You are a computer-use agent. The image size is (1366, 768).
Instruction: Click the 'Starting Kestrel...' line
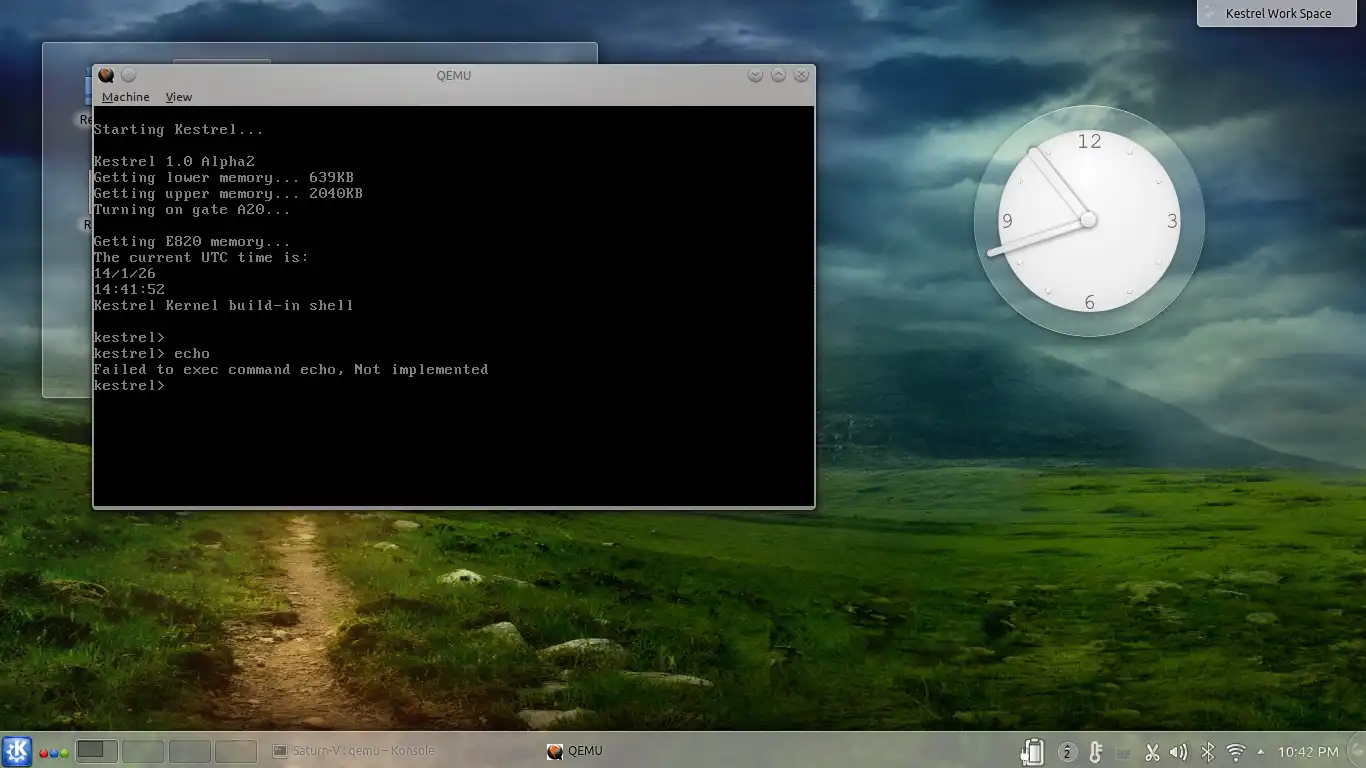click(x=178, y=130)
